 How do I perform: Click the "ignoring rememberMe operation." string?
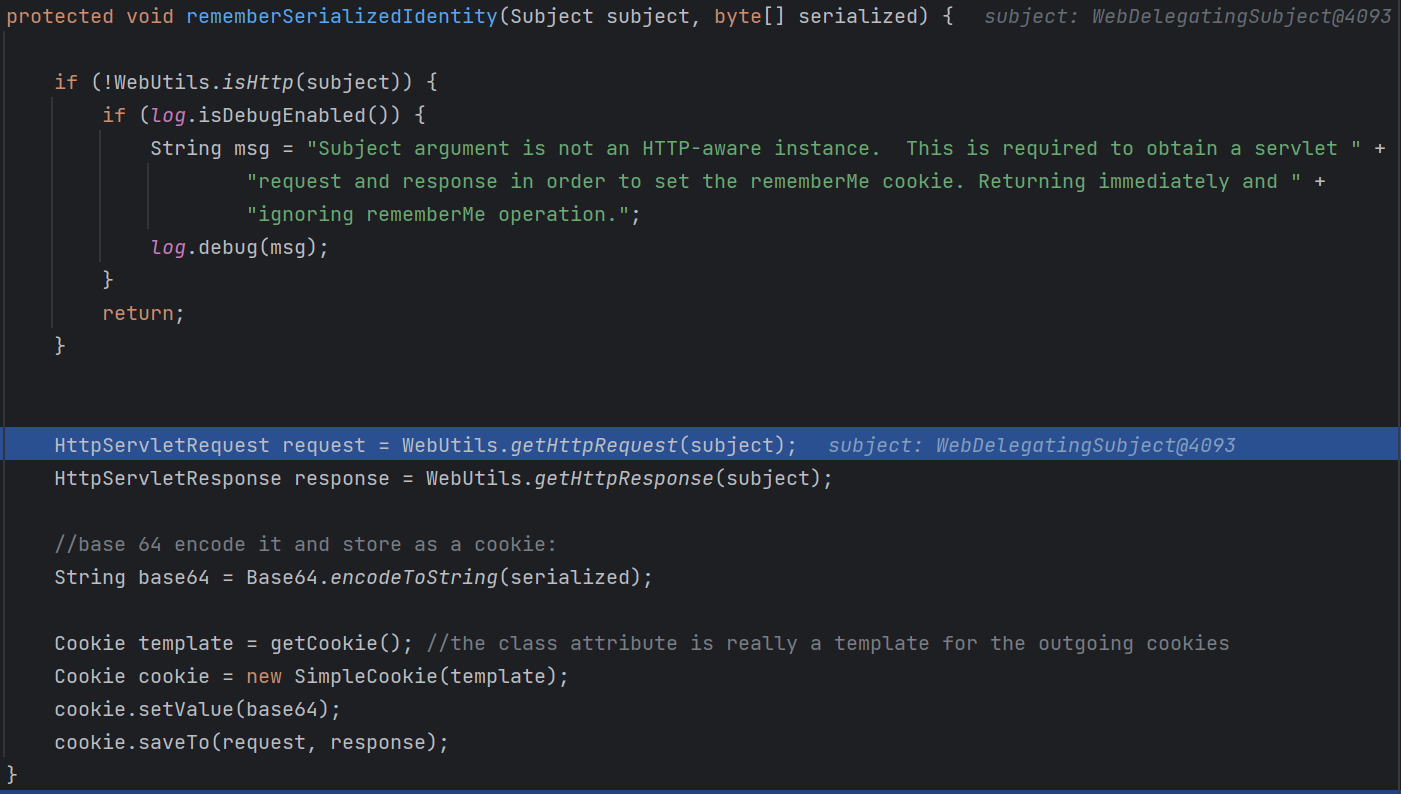[x=438, y=214]
